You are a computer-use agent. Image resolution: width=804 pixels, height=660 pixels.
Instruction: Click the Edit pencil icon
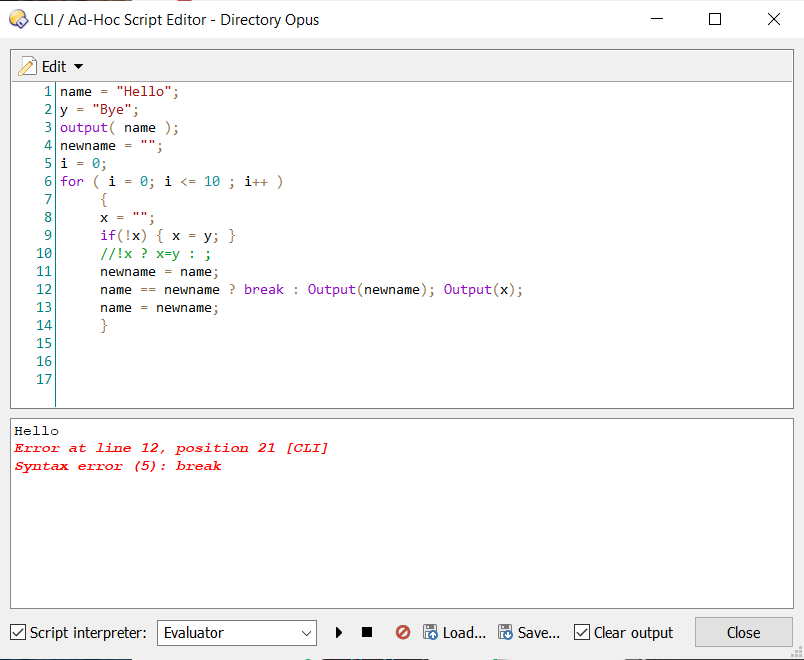28,66
